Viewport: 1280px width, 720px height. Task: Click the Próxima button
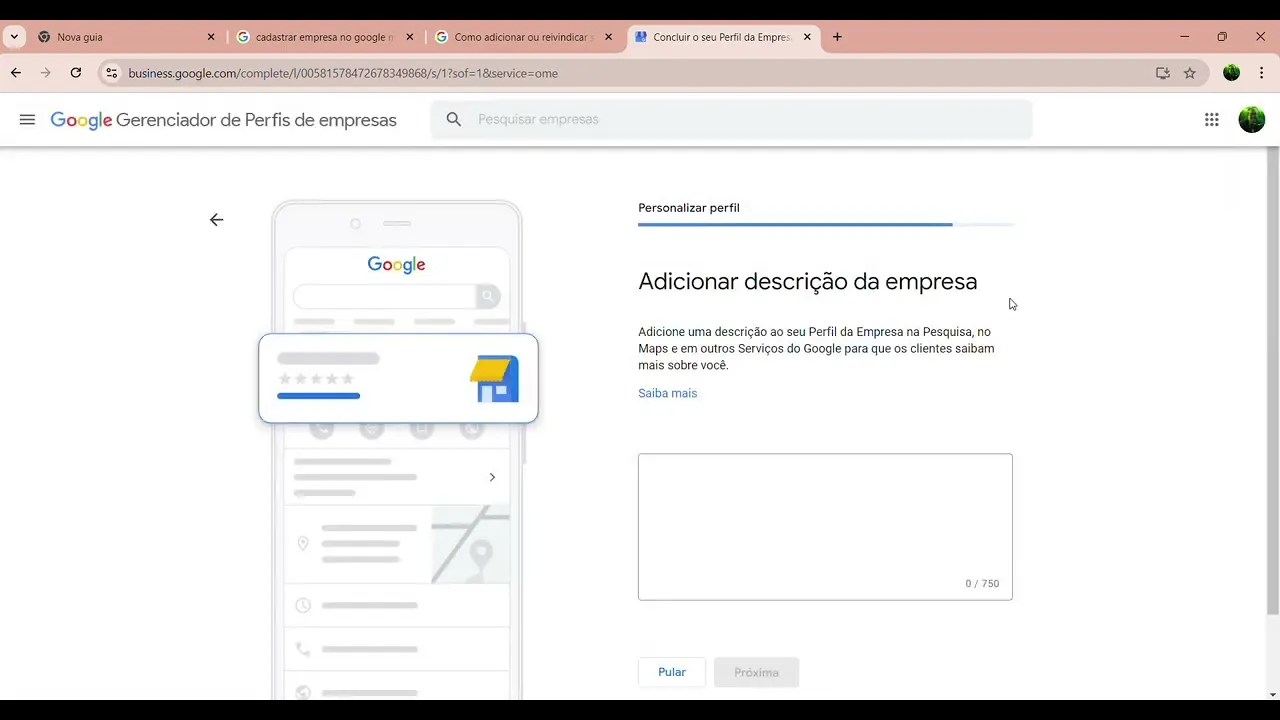(756, 672)
